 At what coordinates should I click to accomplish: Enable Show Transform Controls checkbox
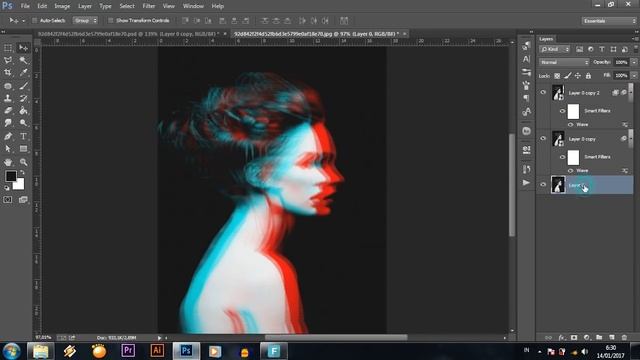click(x=111, y=20)
